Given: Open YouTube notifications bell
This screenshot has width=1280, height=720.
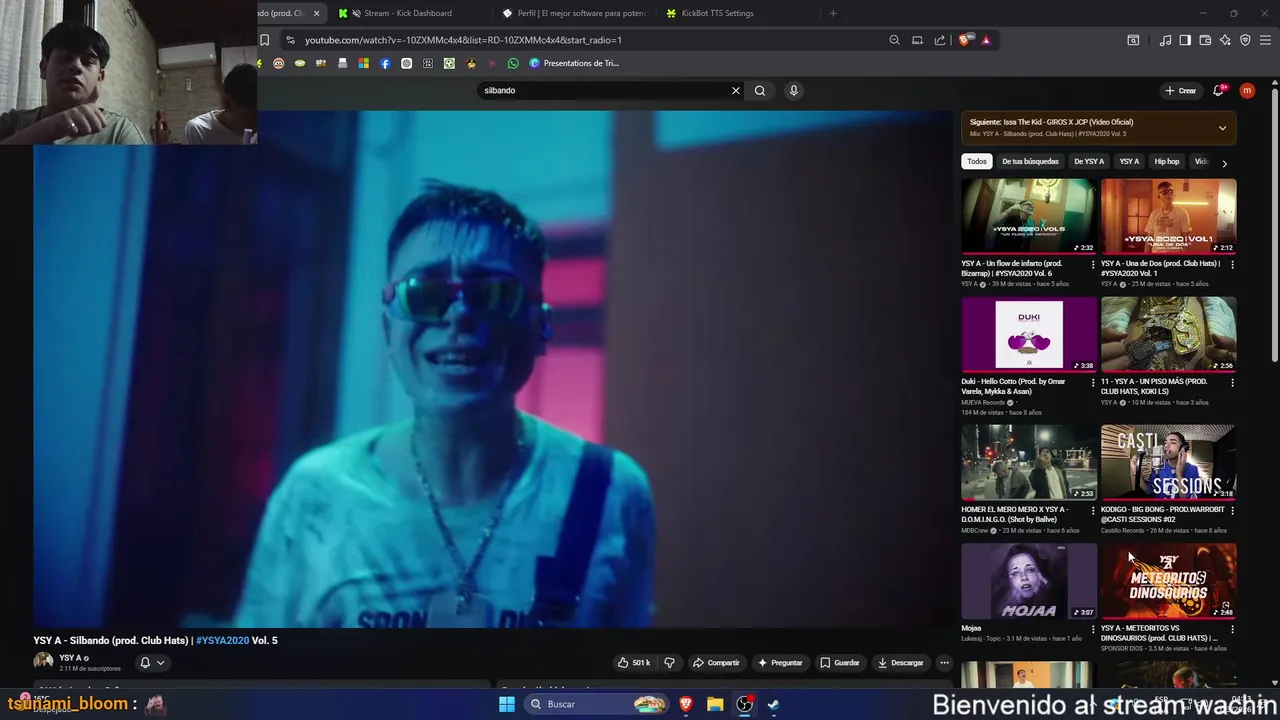Looking at the screenshot, I should (1218, 90).
